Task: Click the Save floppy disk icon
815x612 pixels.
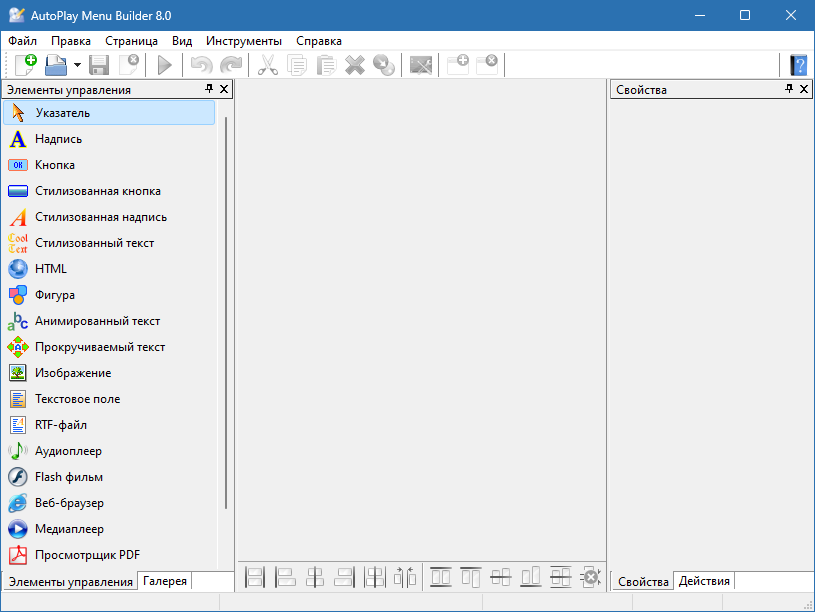Action: (99, 65)
